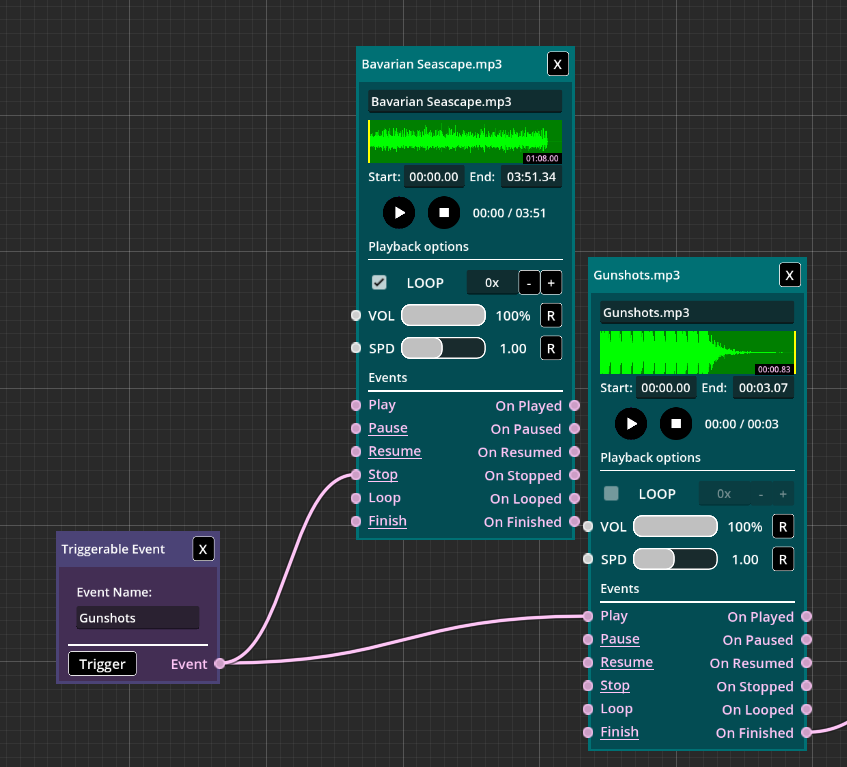The width and height of the screenshot is (847, 767).
Task: Increase loop count on Bavarian Seascape
Action: (551, 283)
